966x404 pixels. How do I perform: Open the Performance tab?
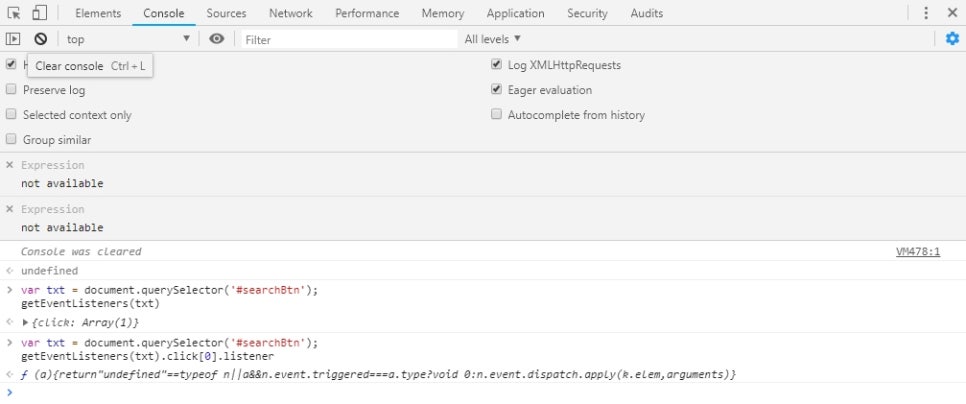(x=367, y=13)
